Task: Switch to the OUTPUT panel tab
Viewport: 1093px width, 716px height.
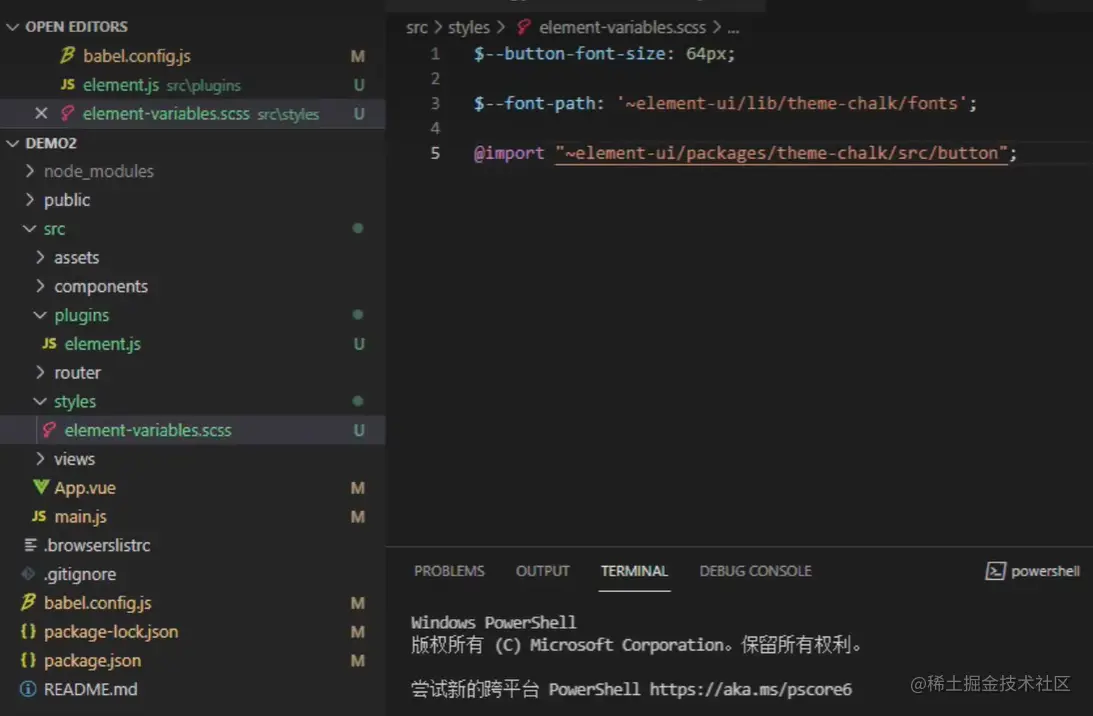Action: (x=542, y=571)
